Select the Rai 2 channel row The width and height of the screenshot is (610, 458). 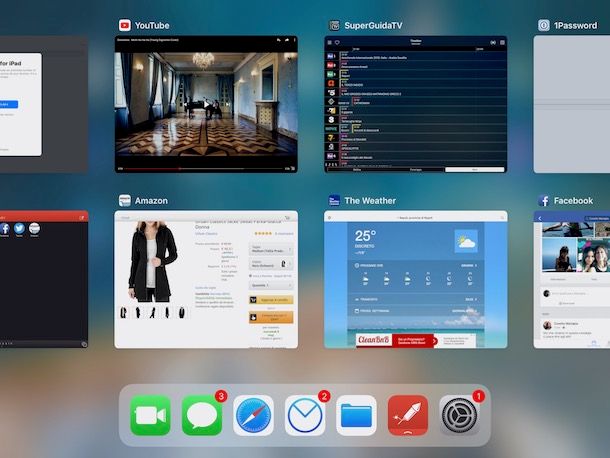click(416, 65)
